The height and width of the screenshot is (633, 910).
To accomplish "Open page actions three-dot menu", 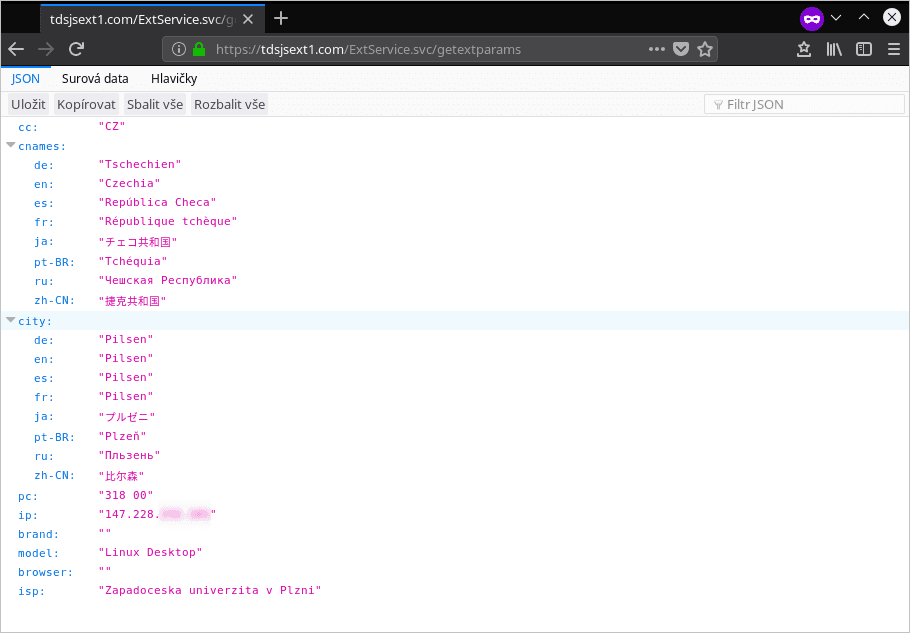I will [x=656, y=49].
